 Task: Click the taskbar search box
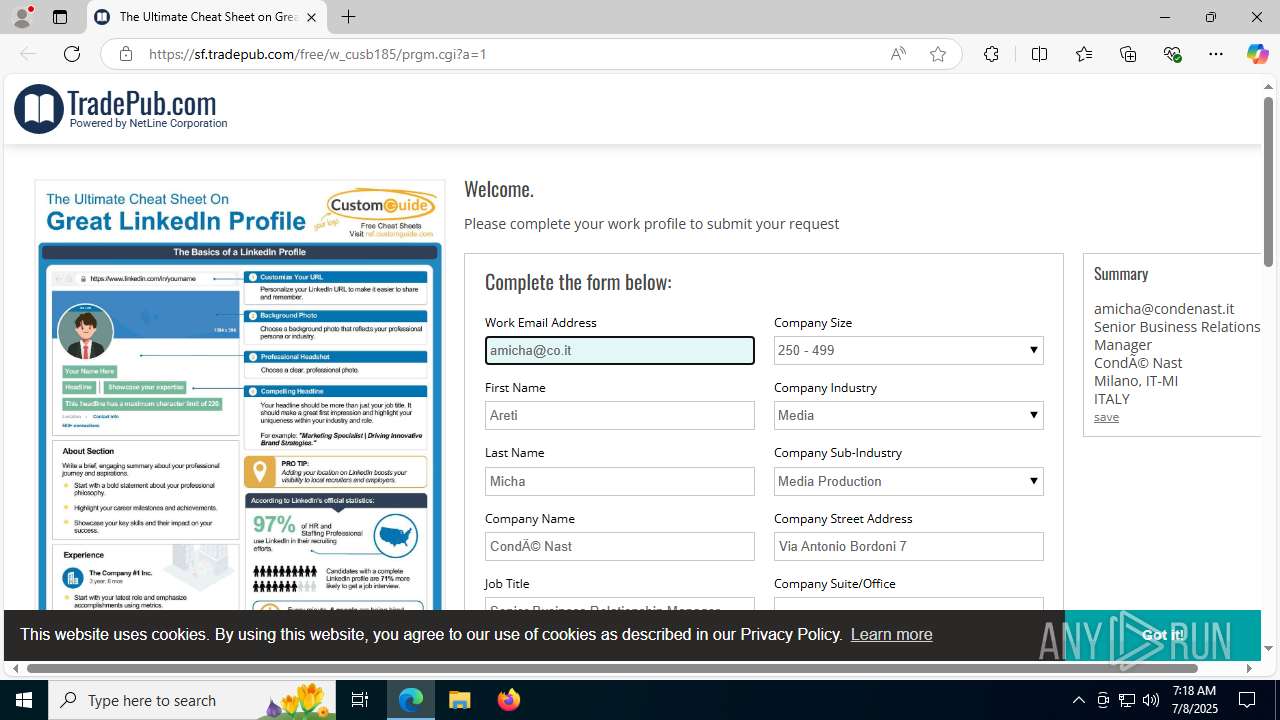(x=193, y=700)
